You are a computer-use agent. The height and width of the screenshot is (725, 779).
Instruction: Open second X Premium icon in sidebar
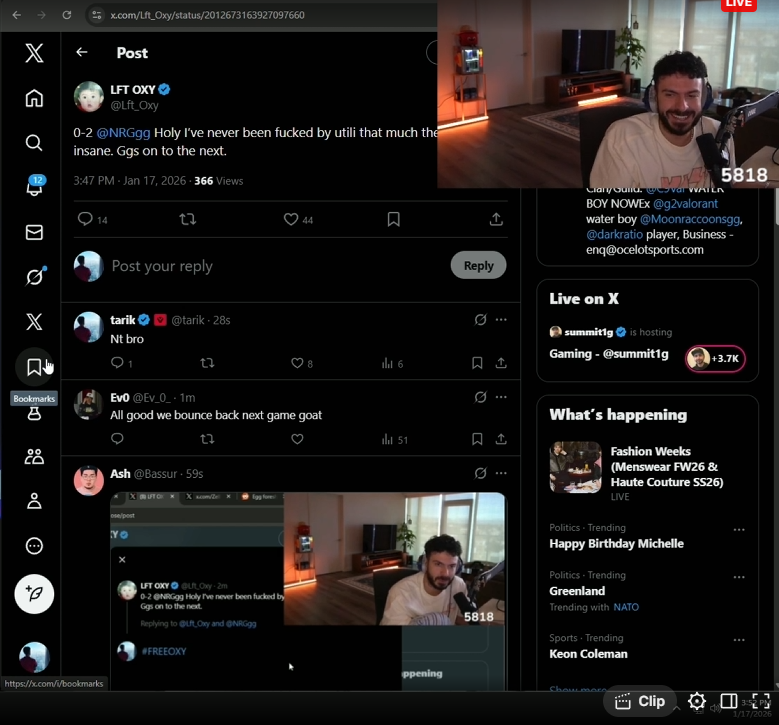point(34,322)
